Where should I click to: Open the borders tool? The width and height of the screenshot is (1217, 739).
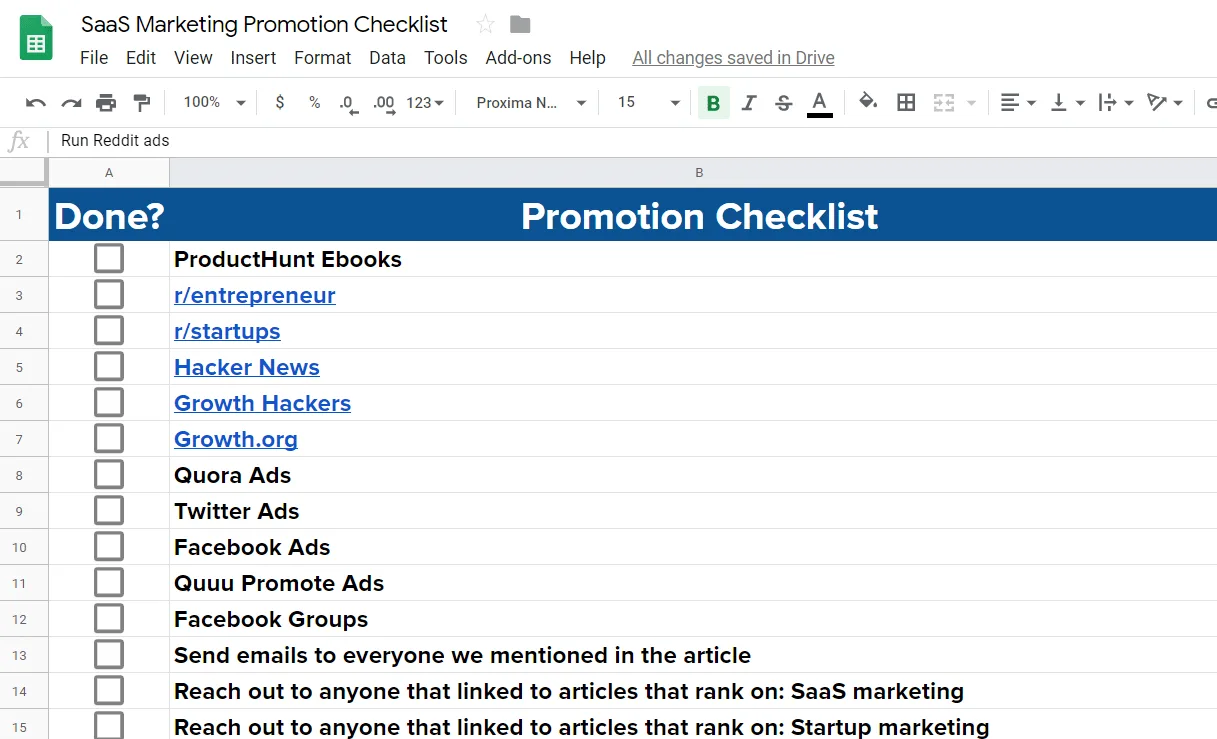pyautogui.click(x=906, y=102)
